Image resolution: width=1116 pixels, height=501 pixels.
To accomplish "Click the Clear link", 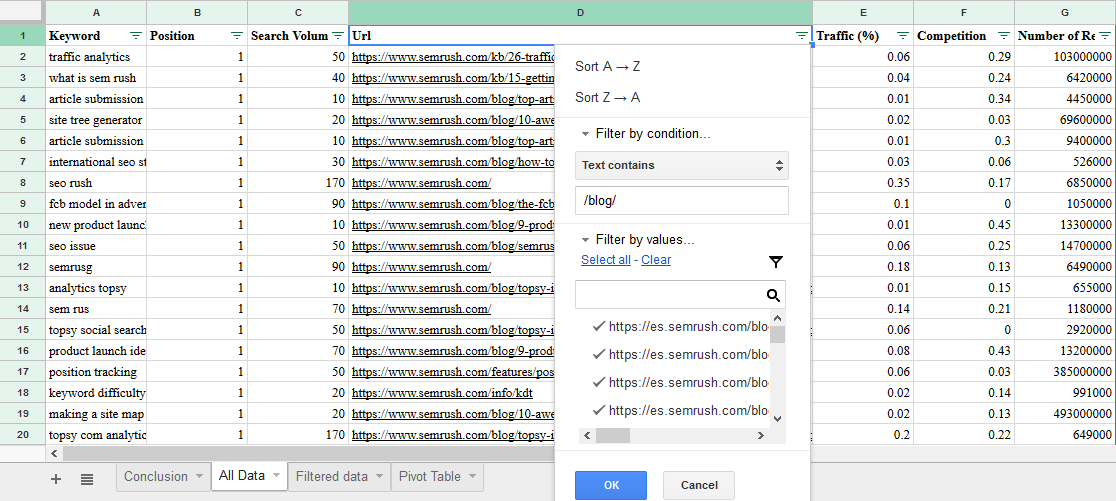I will click(x=656, y=260).
